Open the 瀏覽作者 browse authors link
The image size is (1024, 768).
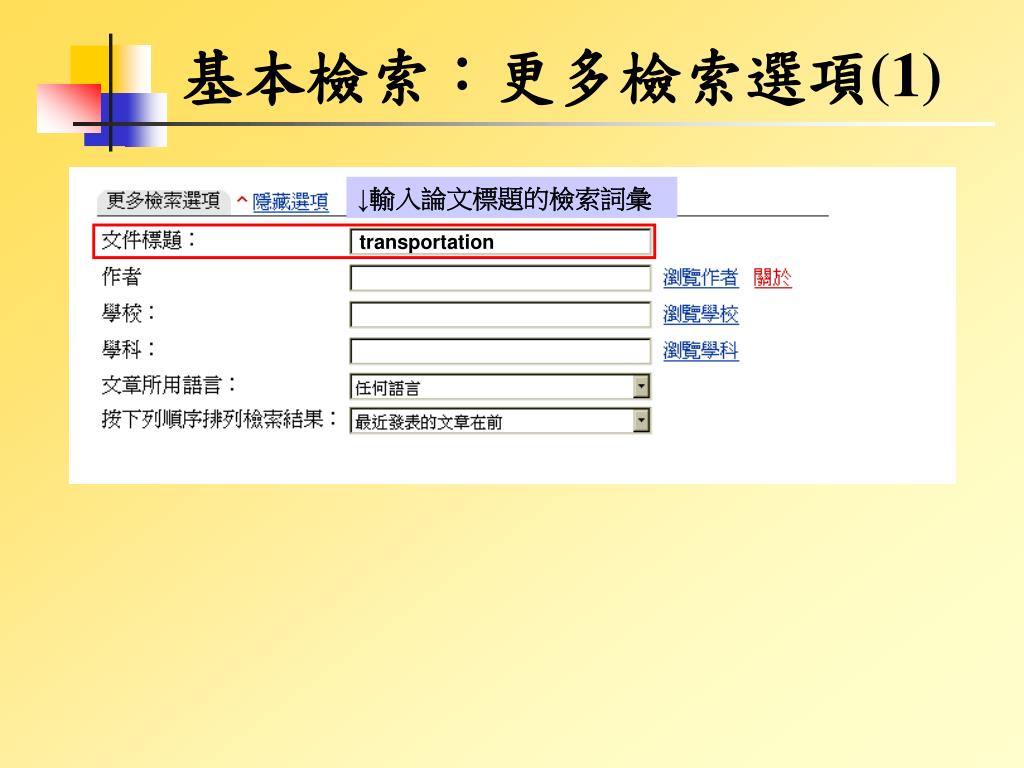701,278
